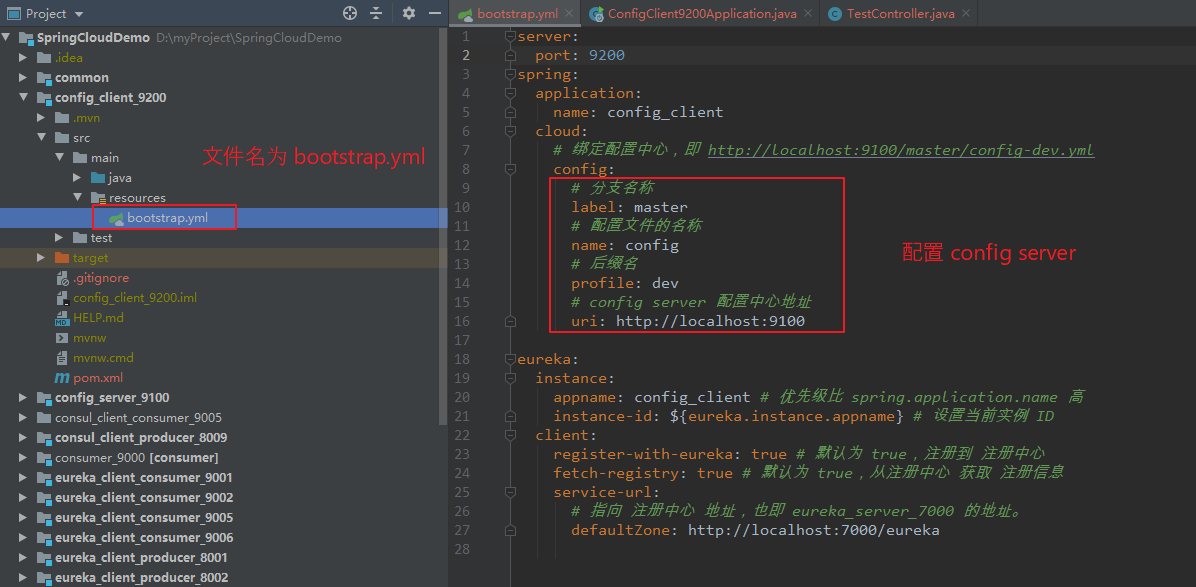
Task: Click the Maven pom.xml icon
Action: [x=62, y=377]
